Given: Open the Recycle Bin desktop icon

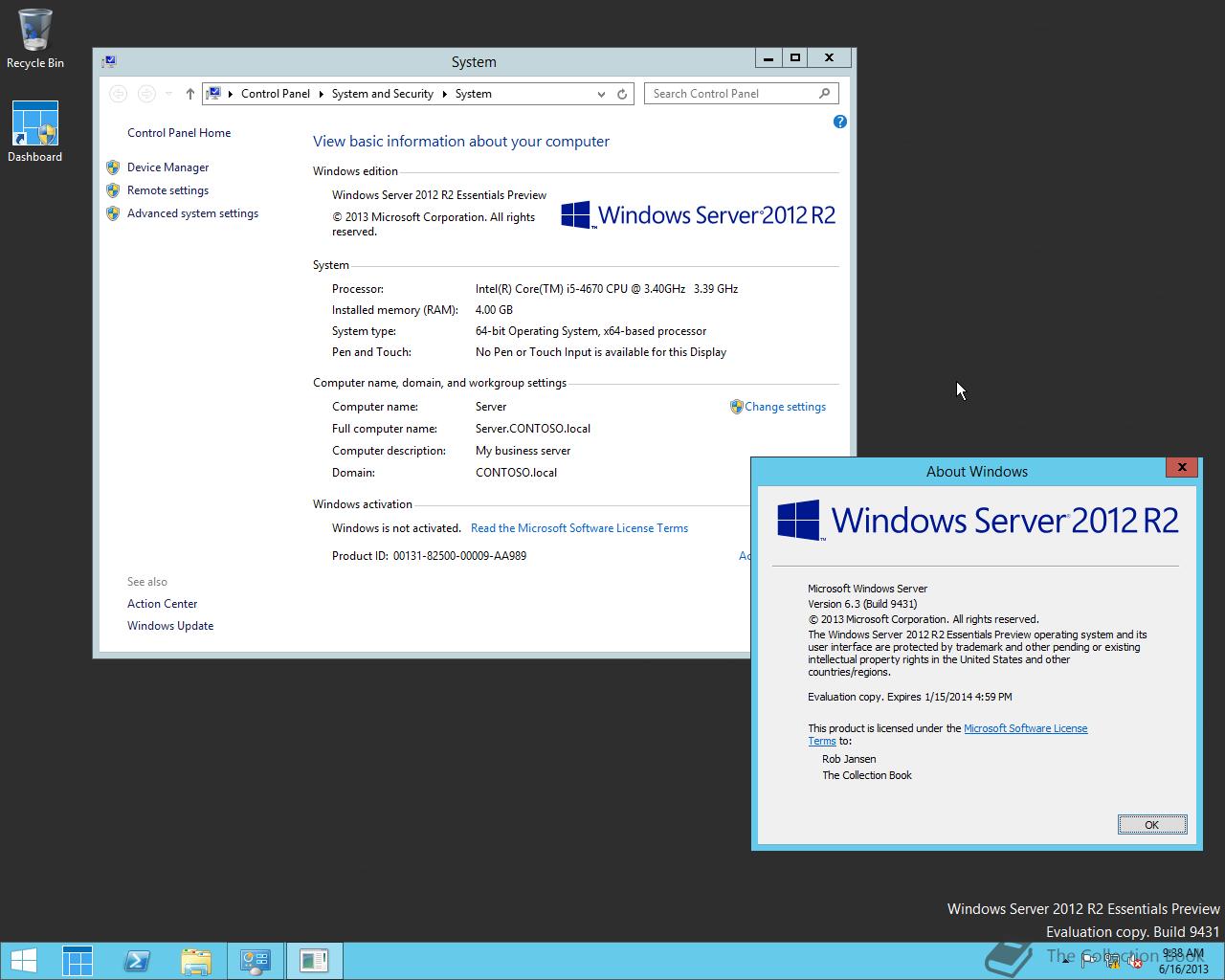Looking at the screenshot, I should (x=35, y=38).
